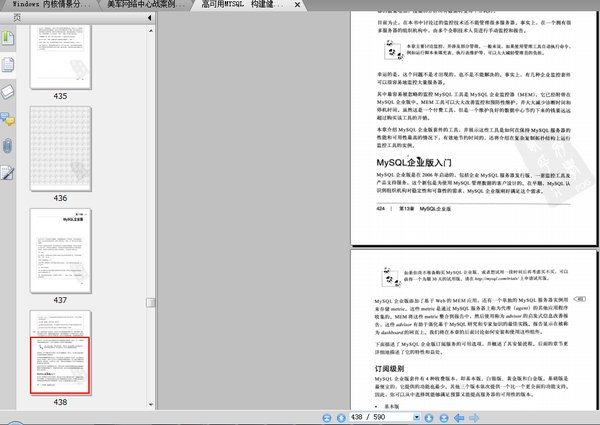This screenshot has height=425, width=600.
Task: Click the MySQL企业版入门 heading
Action: [x=414, y=163]
